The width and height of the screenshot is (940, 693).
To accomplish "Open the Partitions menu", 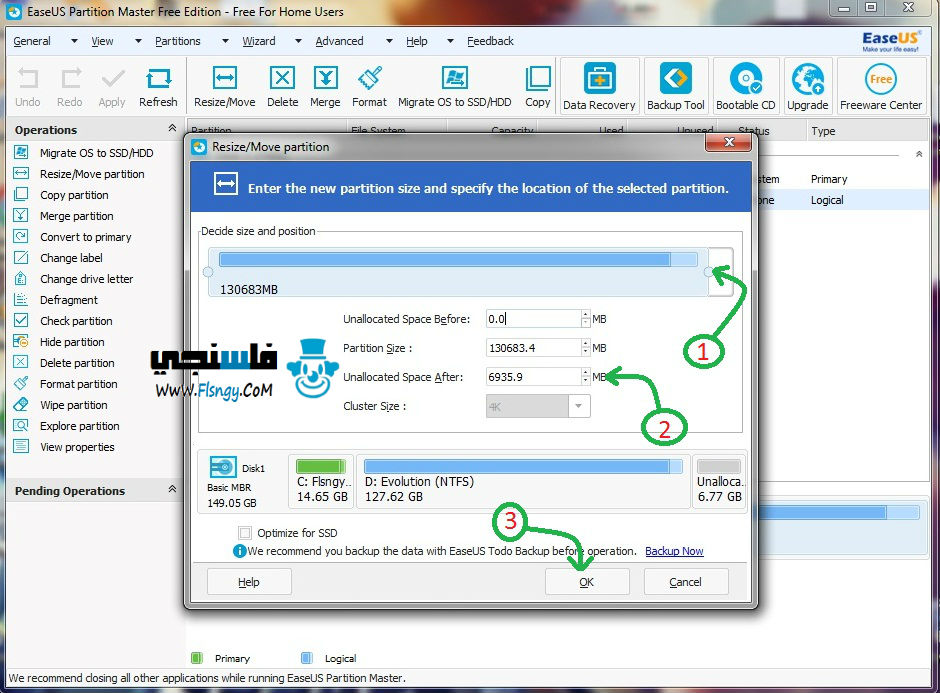I will (177, 41).
